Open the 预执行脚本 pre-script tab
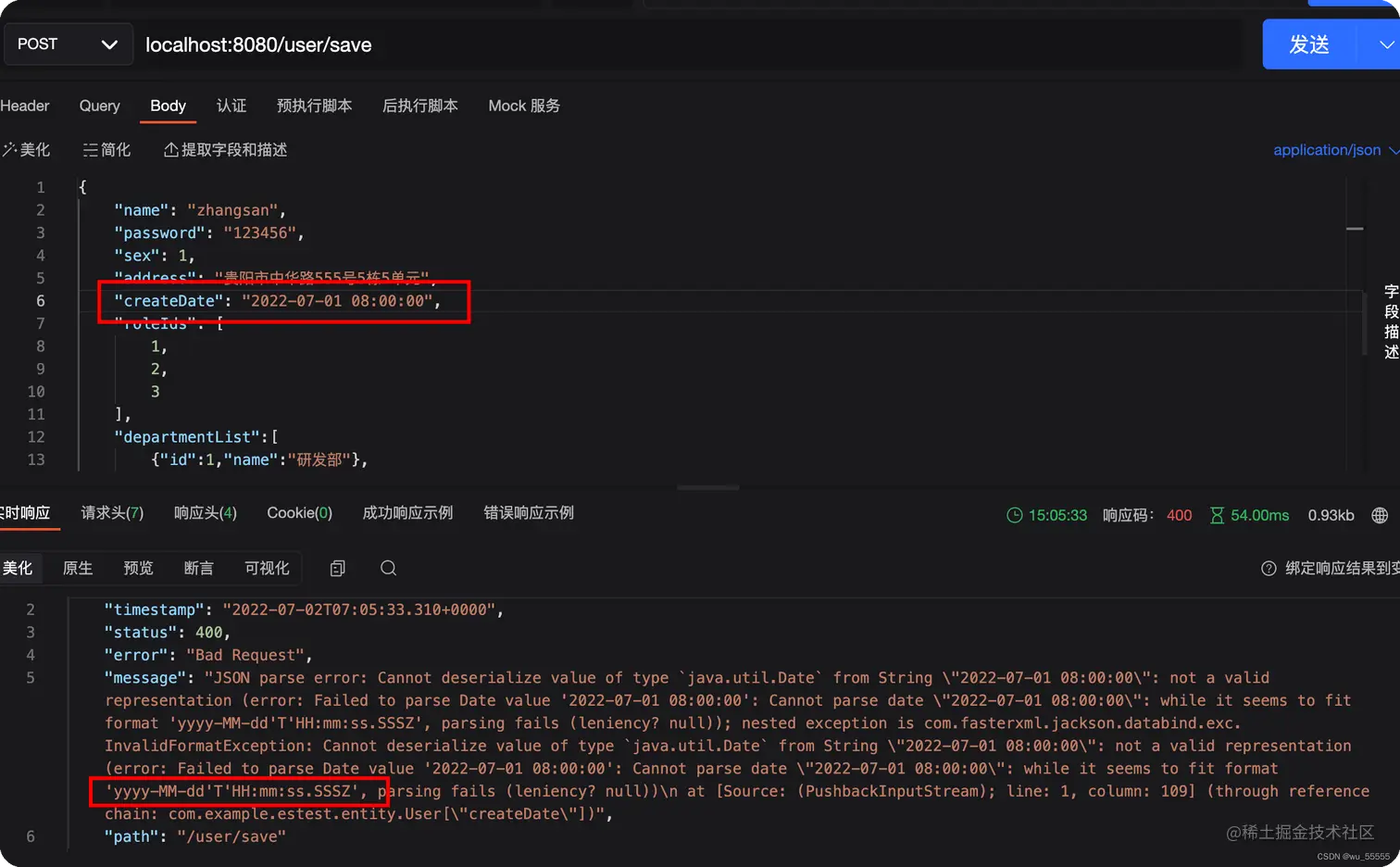This screenshot has width=1400, height=867. 315,106
